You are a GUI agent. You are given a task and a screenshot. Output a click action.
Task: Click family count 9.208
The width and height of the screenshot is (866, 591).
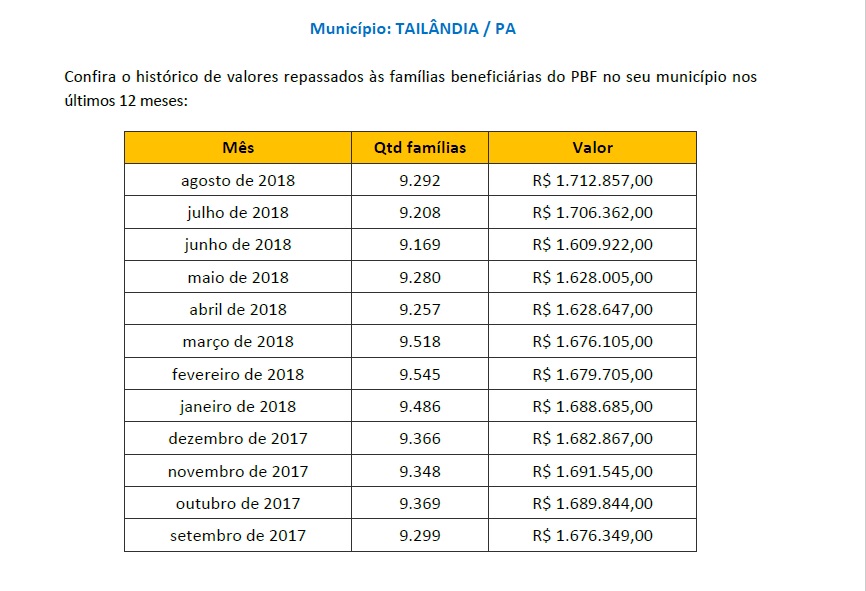(x=420, y=213)
